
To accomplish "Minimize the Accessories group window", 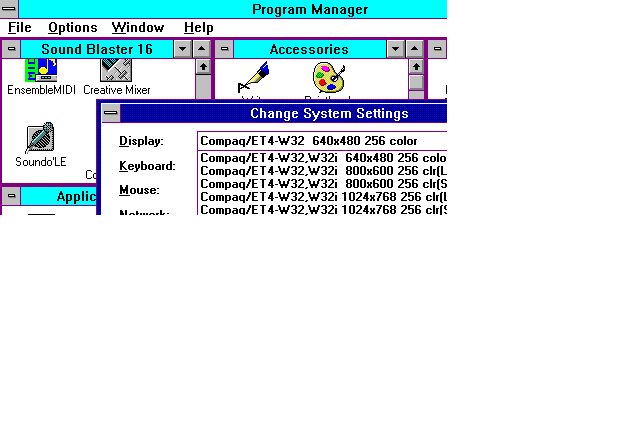I will click(x=396, y=49).
